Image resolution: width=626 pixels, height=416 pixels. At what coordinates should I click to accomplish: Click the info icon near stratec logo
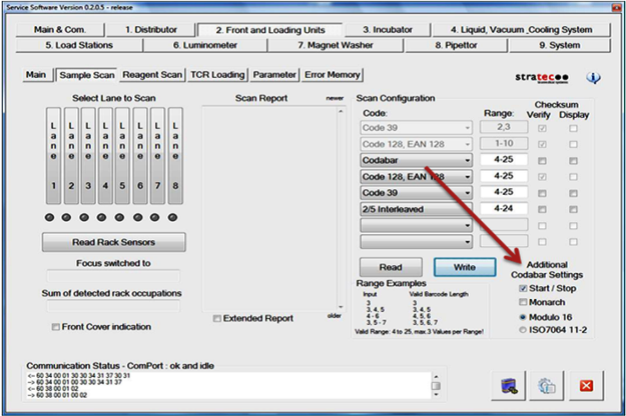[x=593, y=78]
